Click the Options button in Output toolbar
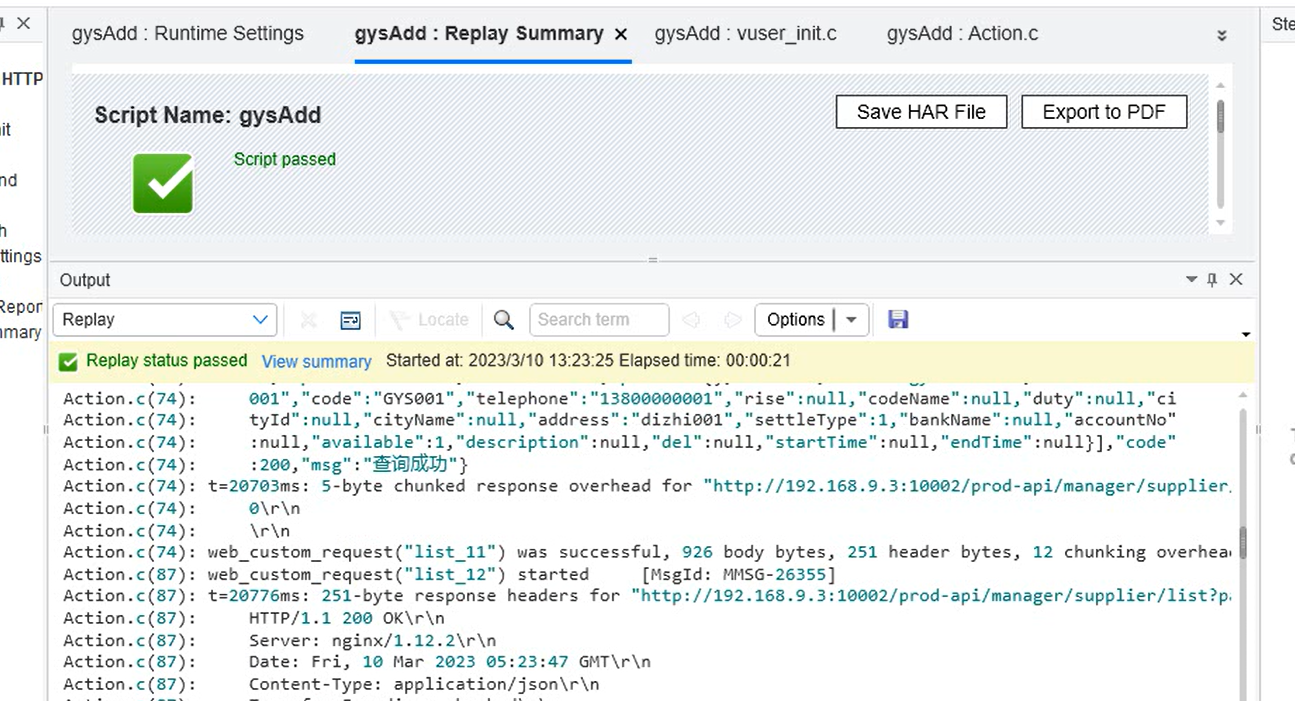1295x701 pixels. [795, 320]
